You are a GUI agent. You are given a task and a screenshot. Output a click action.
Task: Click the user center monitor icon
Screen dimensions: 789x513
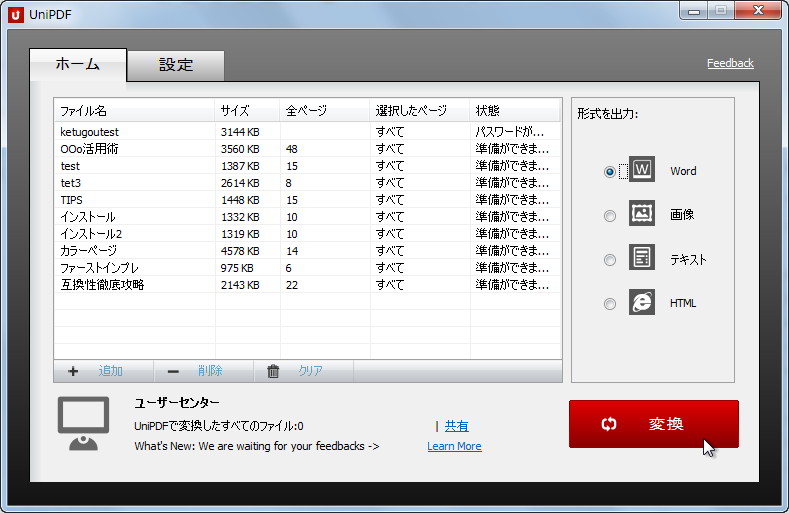[x=84, y=423]
